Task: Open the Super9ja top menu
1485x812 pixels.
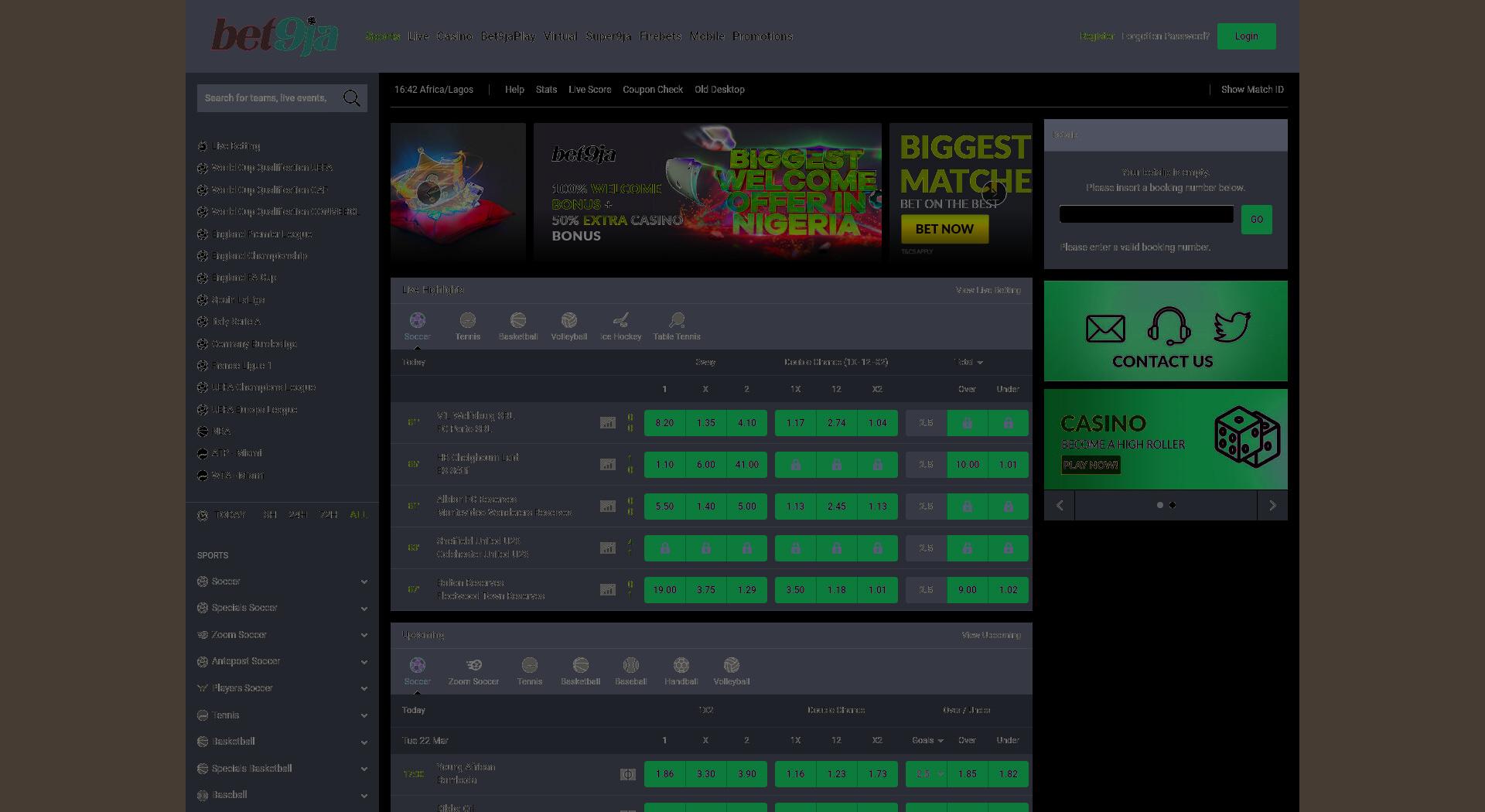Action: [609, 36]
